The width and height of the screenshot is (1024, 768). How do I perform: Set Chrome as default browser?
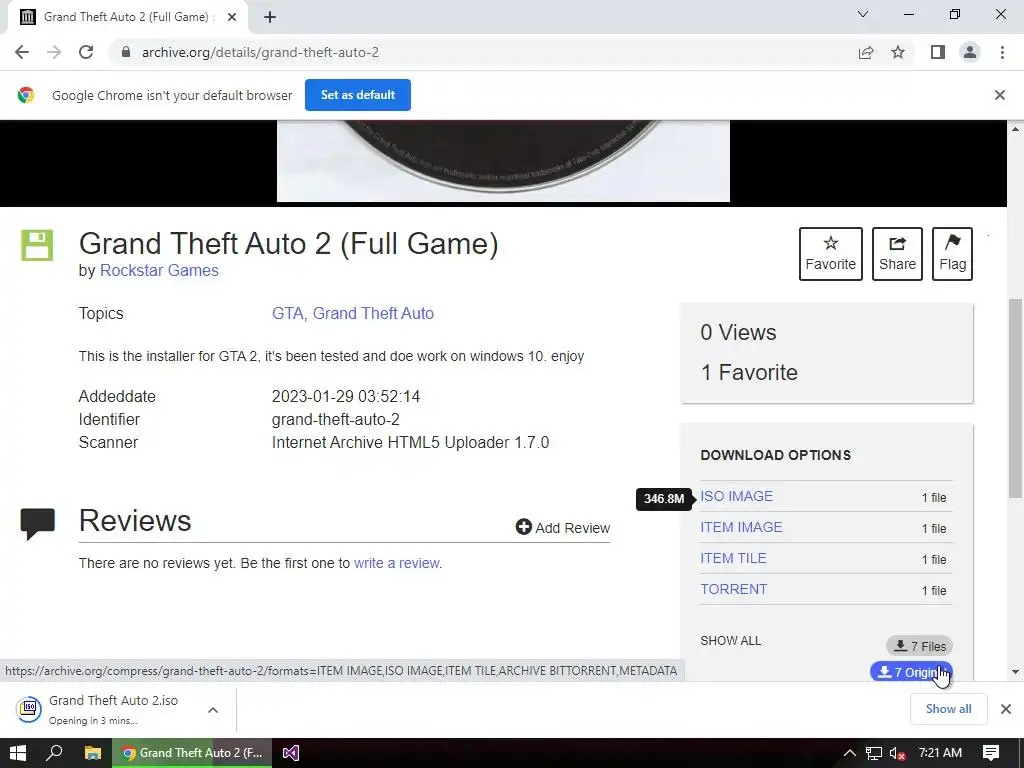(358, 95)
